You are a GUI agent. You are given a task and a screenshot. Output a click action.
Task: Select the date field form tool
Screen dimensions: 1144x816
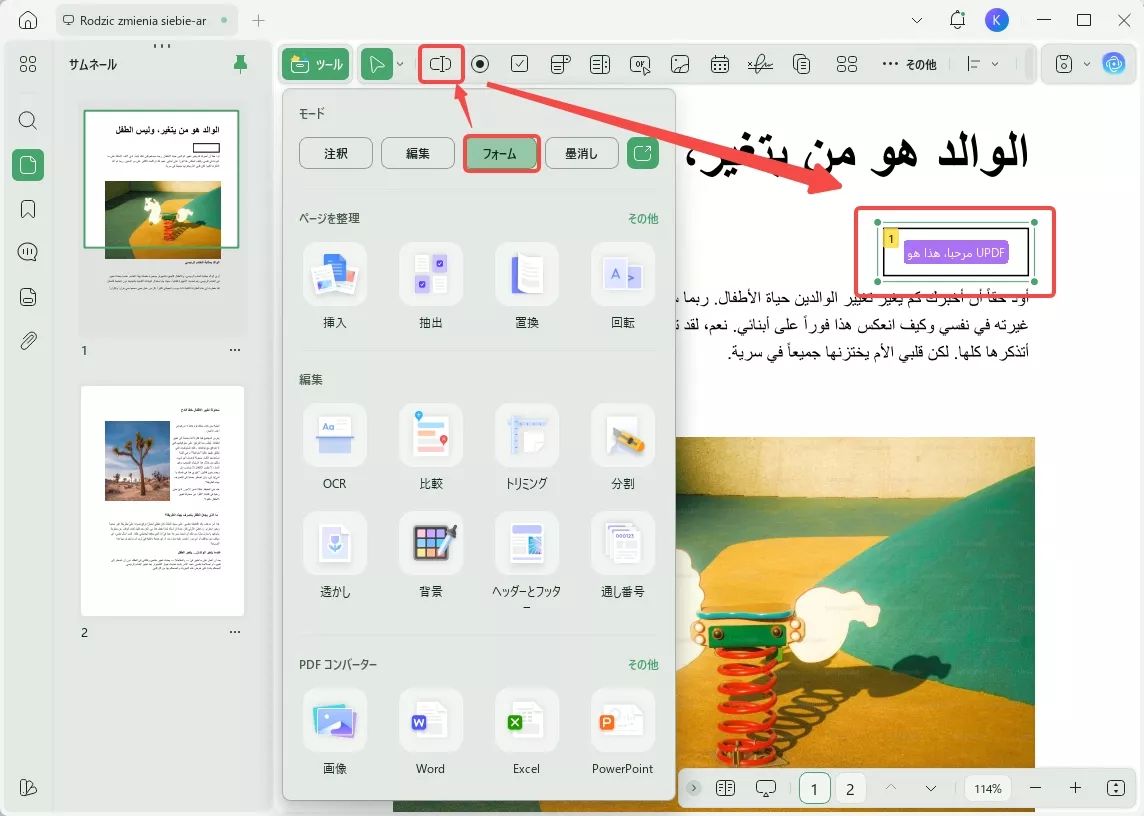[x=720, y=63]
